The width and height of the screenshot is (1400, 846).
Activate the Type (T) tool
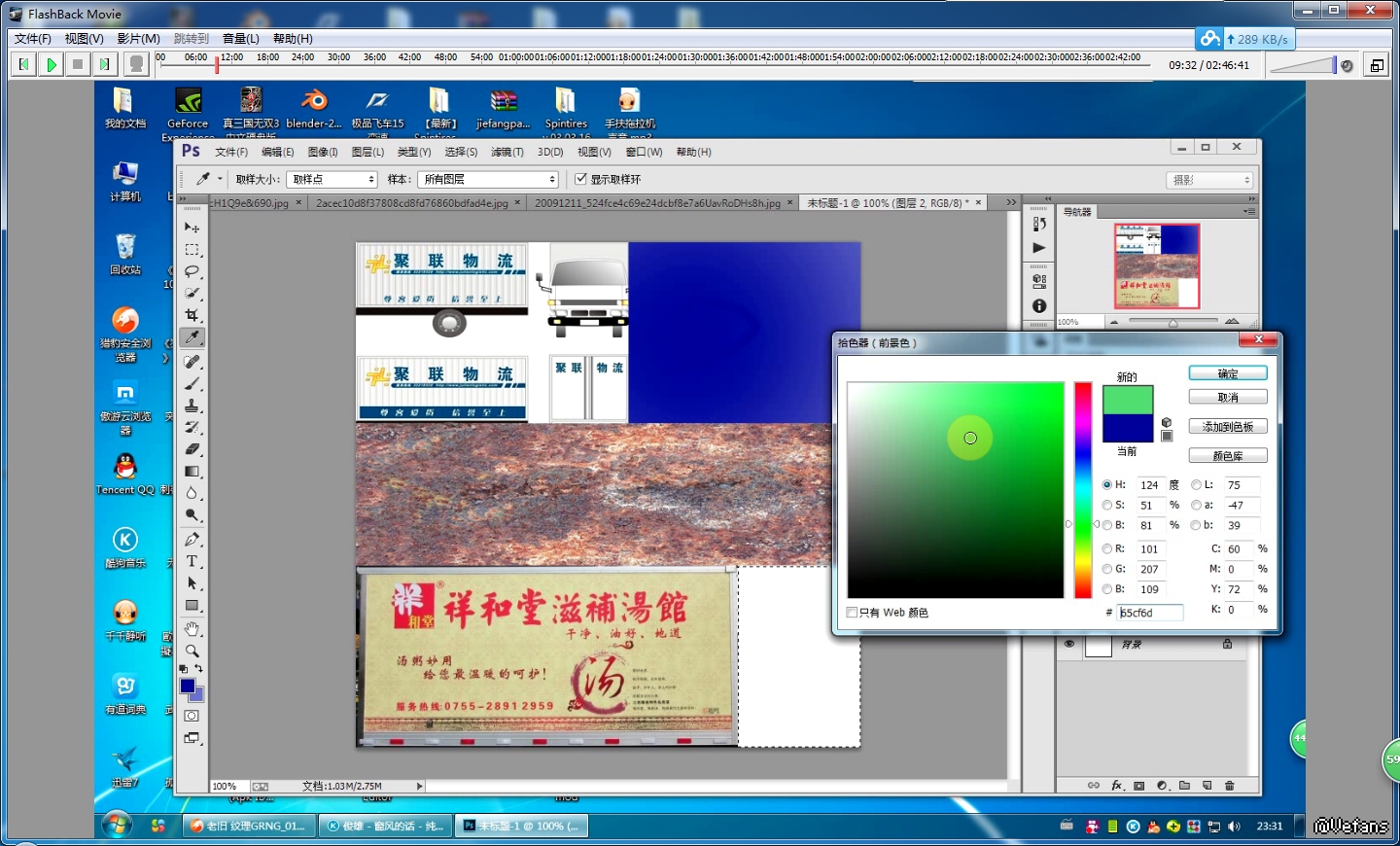(x=192, y=561)
